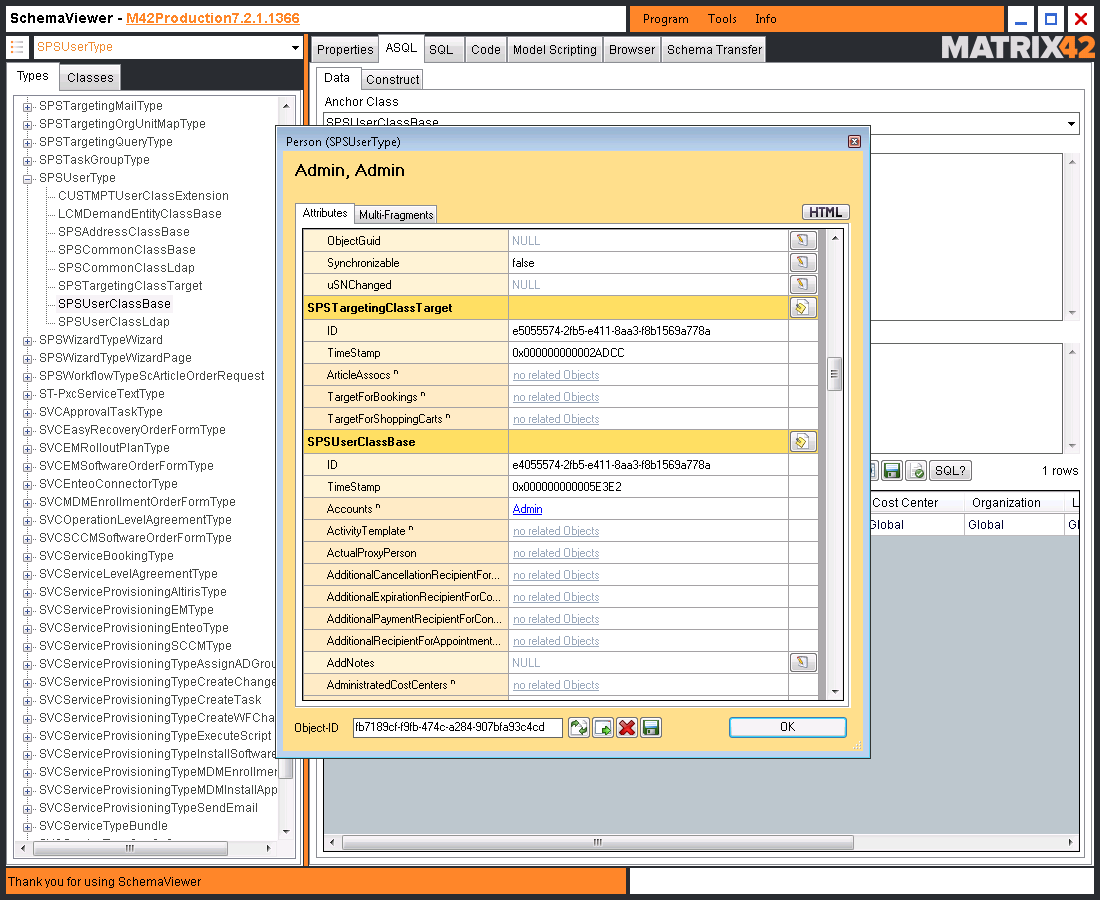Switch to the Code tab
The width and height of the screenshot is (1100, 900).
tap(485, 50)
